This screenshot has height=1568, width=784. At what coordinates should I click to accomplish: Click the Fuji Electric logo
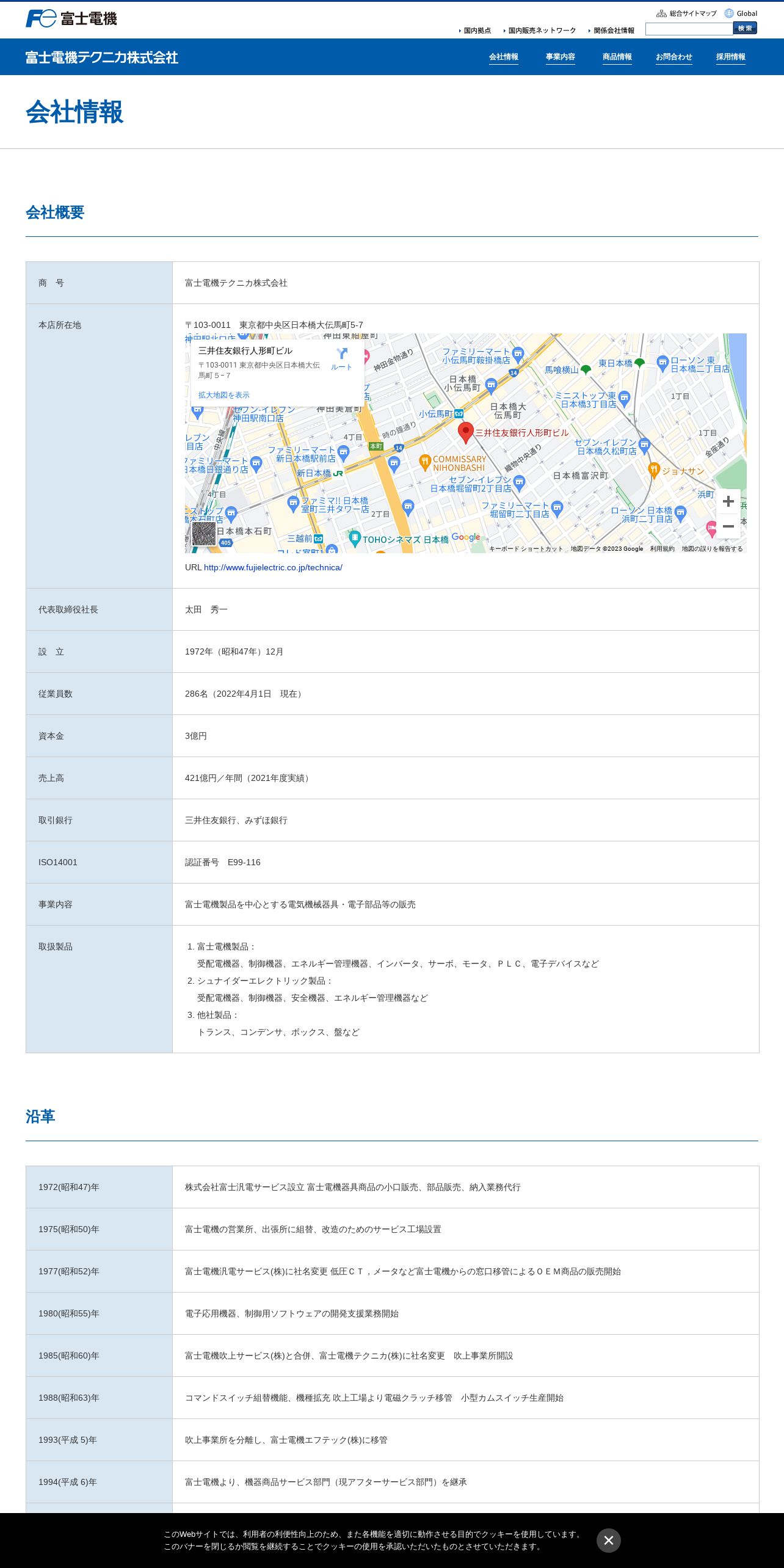tap(71, 18)
